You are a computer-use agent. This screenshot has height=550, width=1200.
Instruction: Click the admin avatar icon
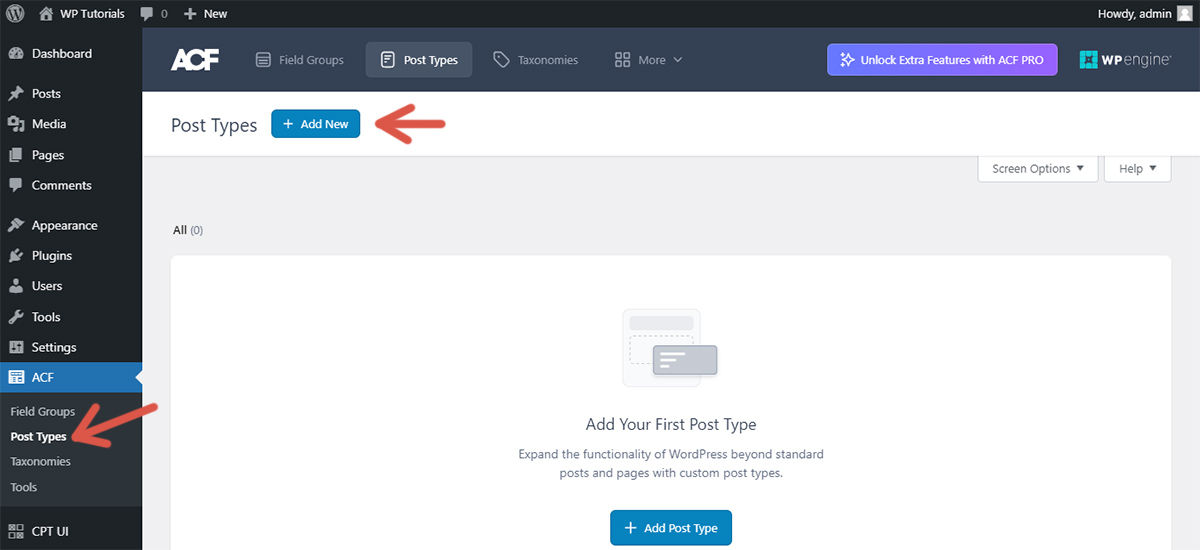pos(1184,13)
